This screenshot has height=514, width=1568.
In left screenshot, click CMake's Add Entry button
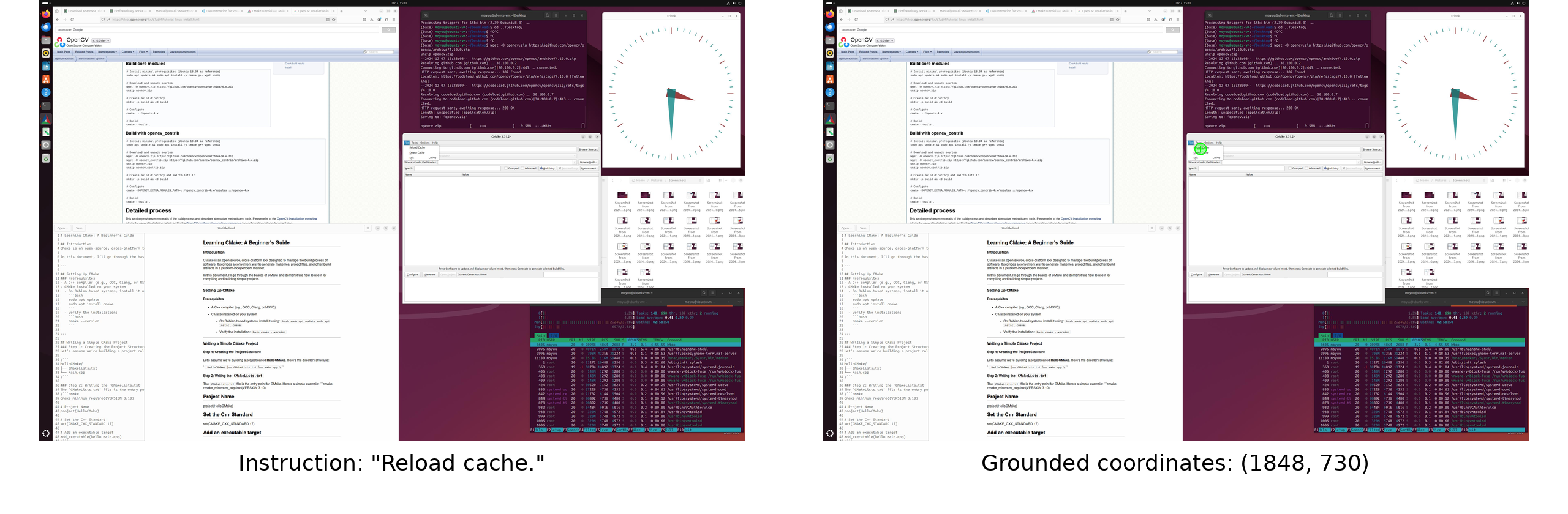(547, 168)
